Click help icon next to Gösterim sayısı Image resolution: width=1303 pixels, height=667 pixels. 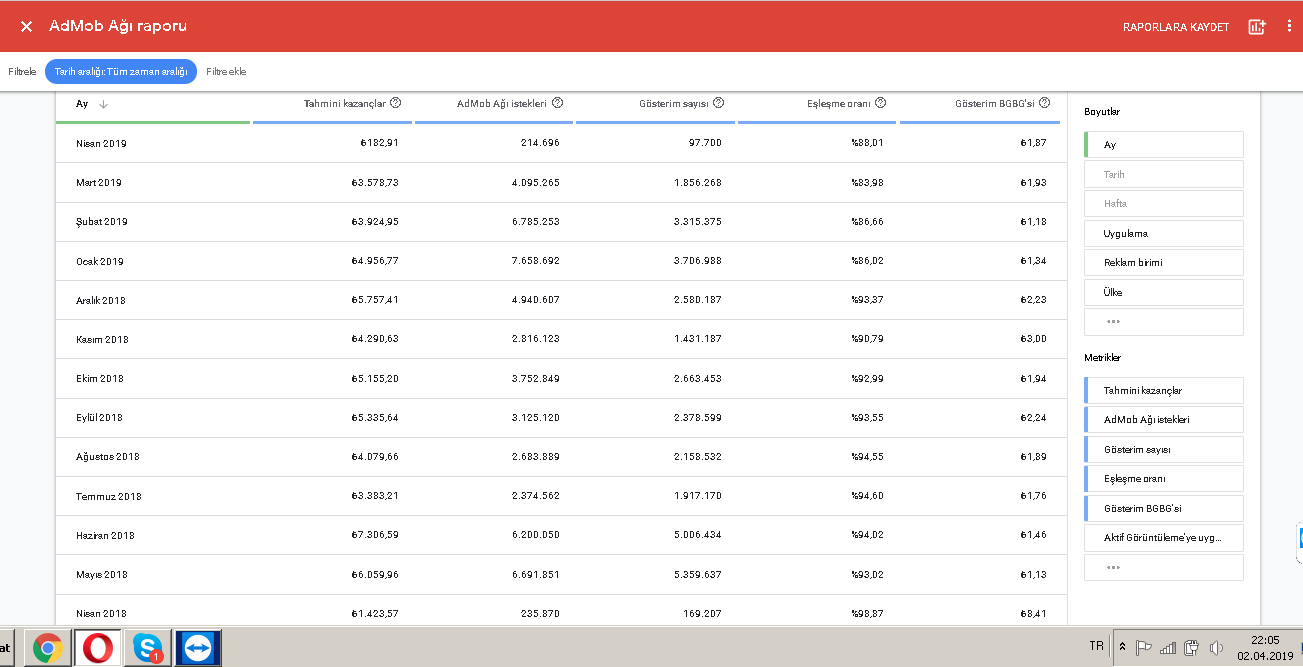(x=718, y=103)
